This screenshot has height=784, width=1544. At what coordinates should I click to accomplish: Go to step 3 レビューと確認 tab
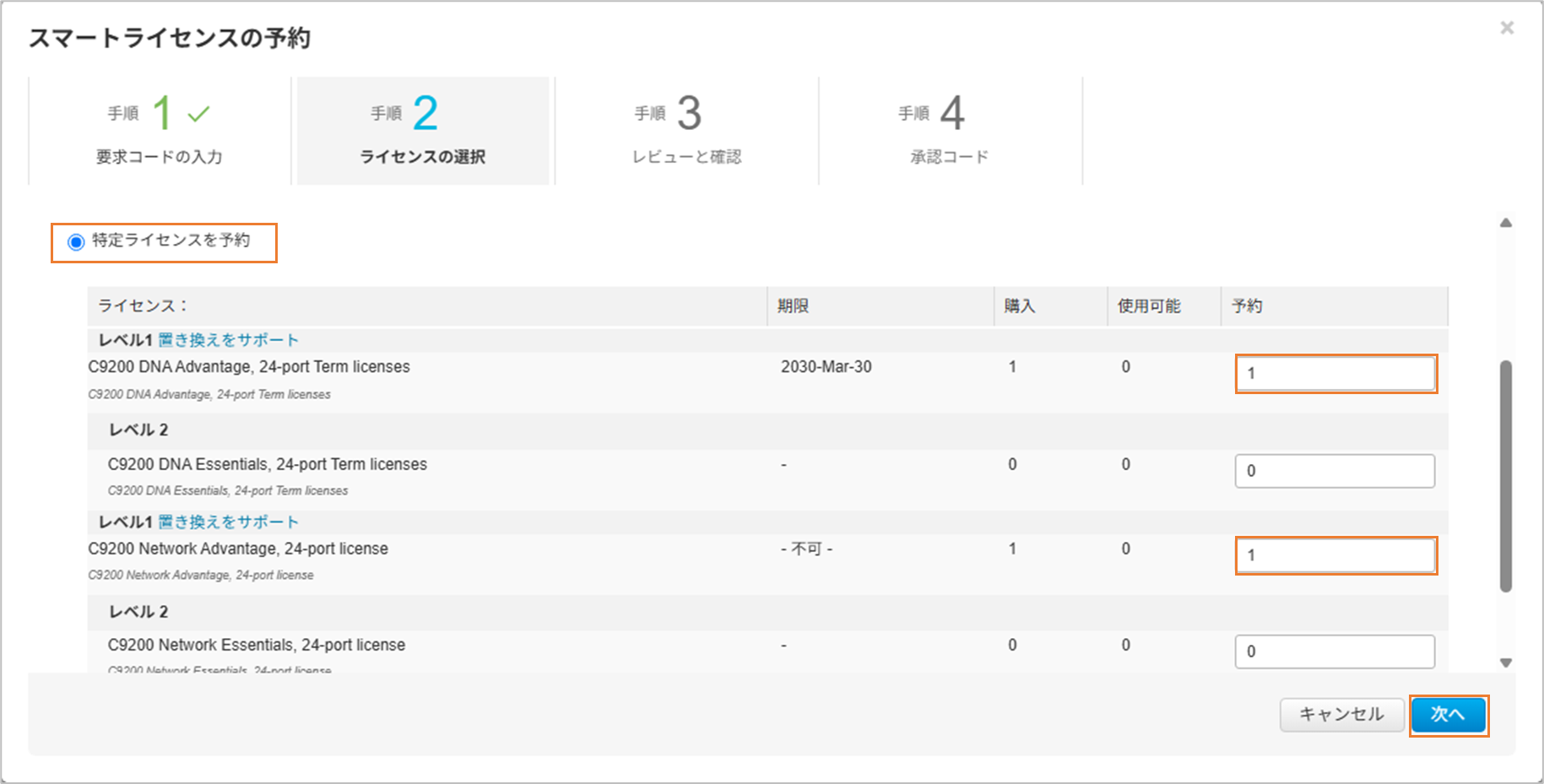coord(686,131)
